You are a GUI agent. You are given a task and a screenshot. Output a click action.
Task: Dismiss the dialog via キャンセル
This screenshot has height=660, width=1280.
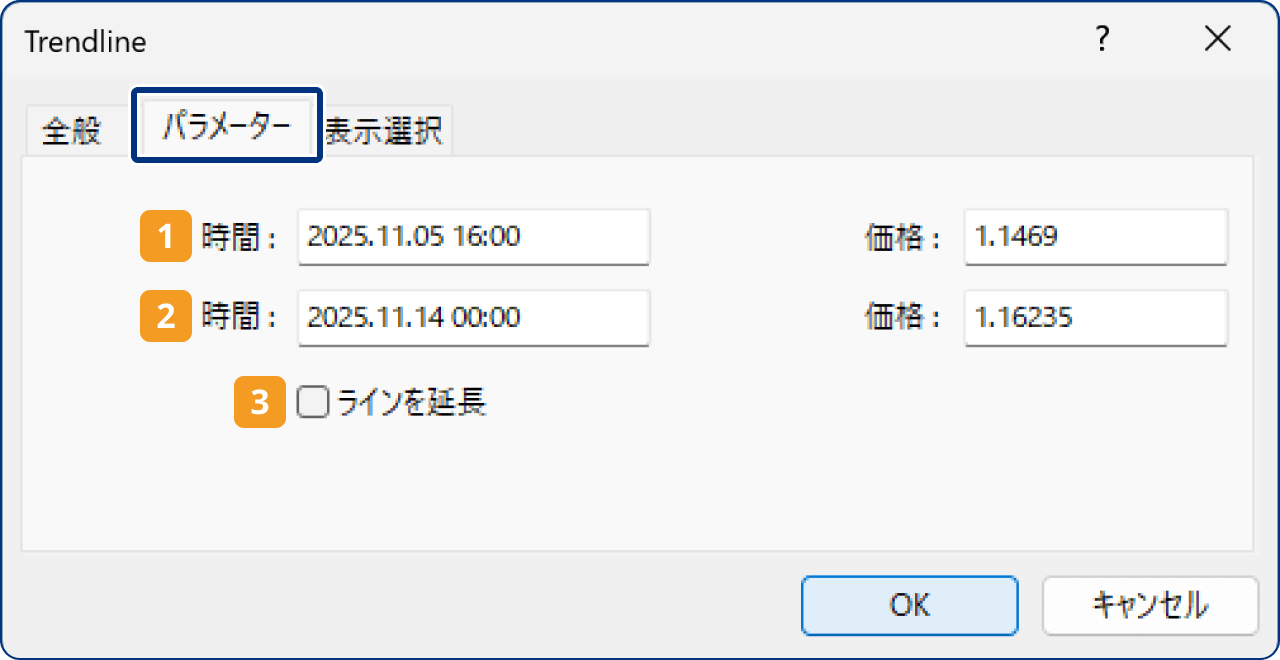[1150, 605]
